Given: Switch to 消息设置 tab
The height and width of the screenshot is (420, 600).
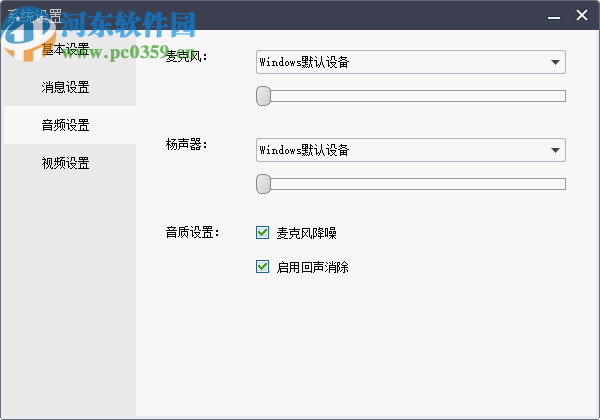Looking at the screenshot, I should 70,87.
